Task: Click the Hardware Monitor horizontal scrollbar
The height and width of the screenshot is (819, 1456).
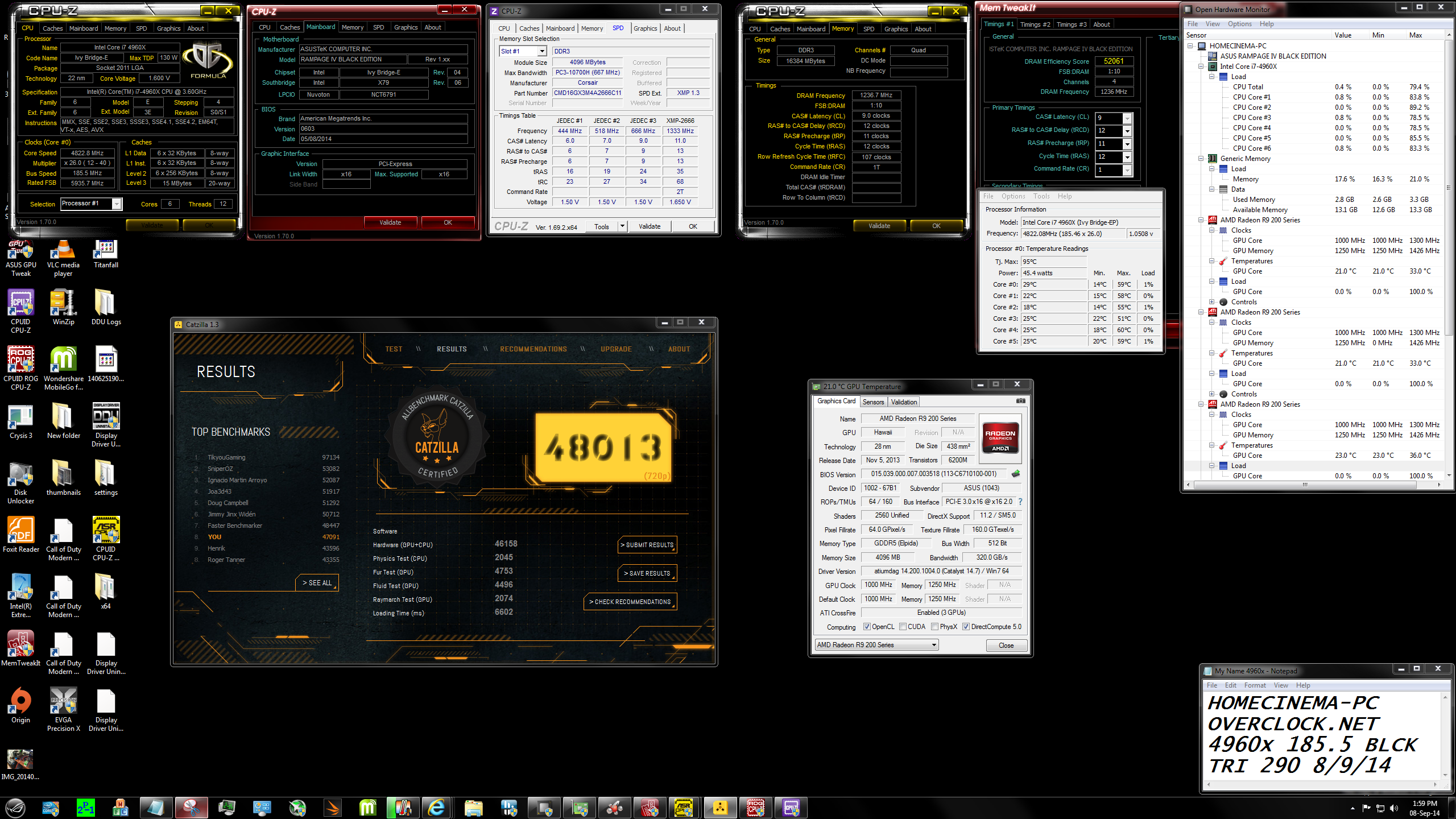Action: tap(1305, 485)
